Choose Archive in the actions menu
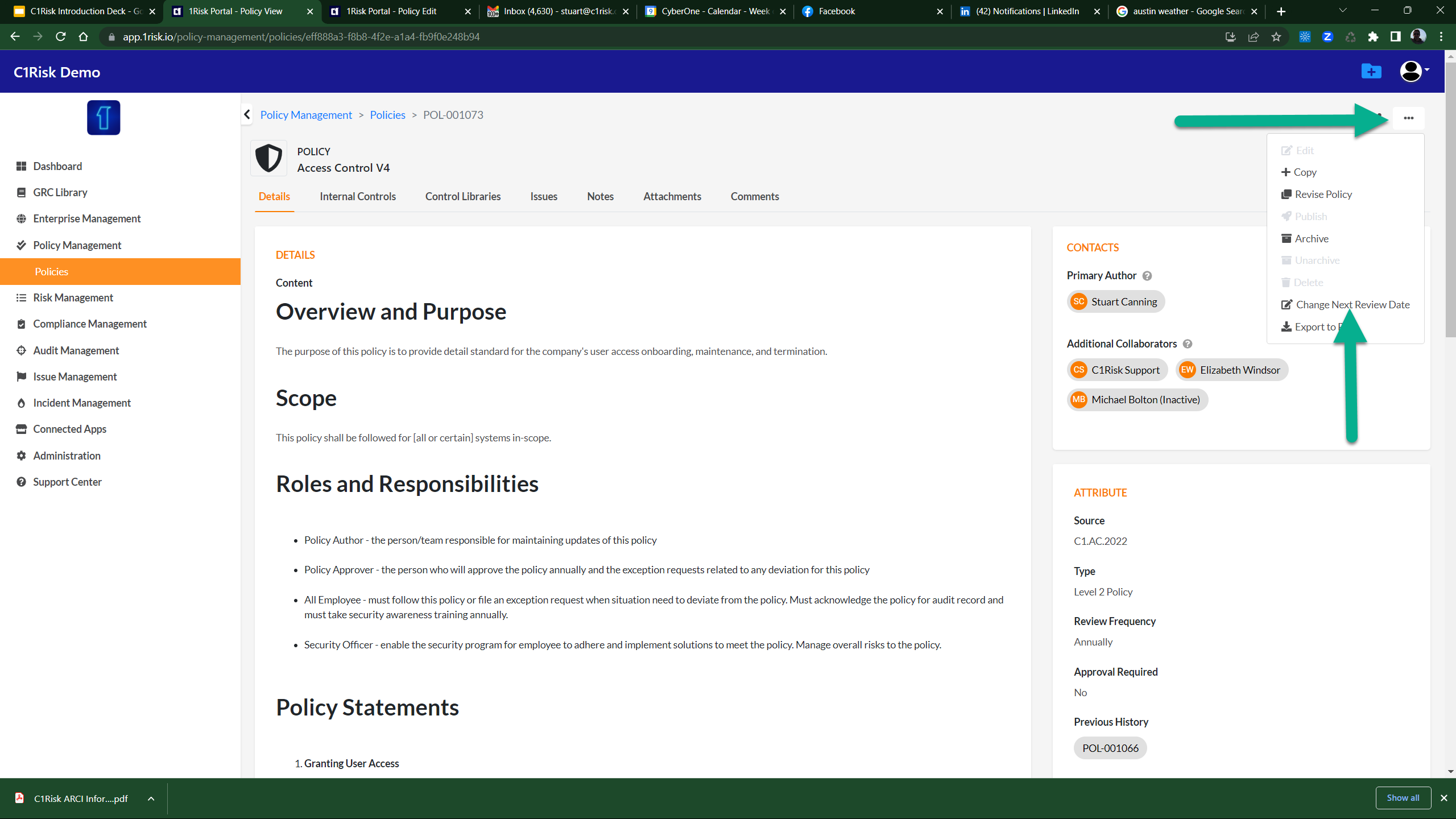Image resolution: width=1456 pixels, height=819 pixels. (1311, 239)
